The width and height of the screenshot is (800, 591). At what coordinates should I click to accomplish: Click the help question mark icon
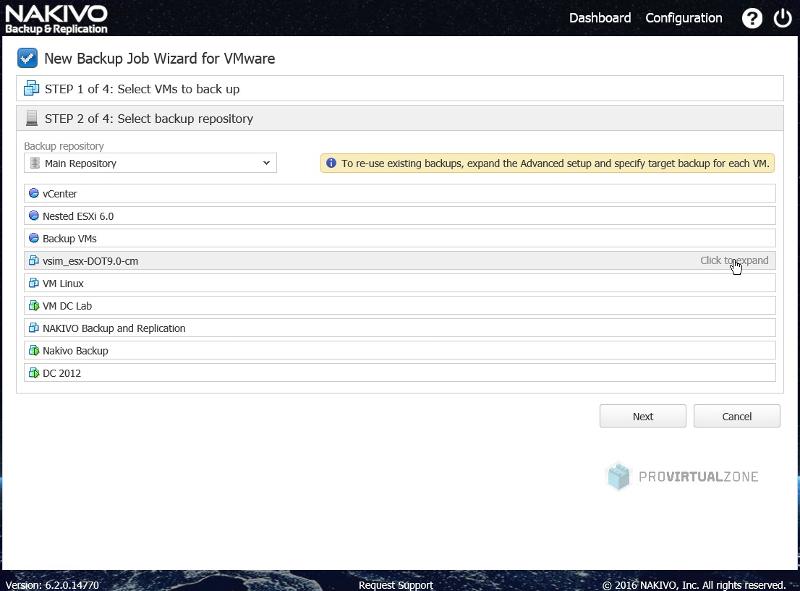coord(752,18)
